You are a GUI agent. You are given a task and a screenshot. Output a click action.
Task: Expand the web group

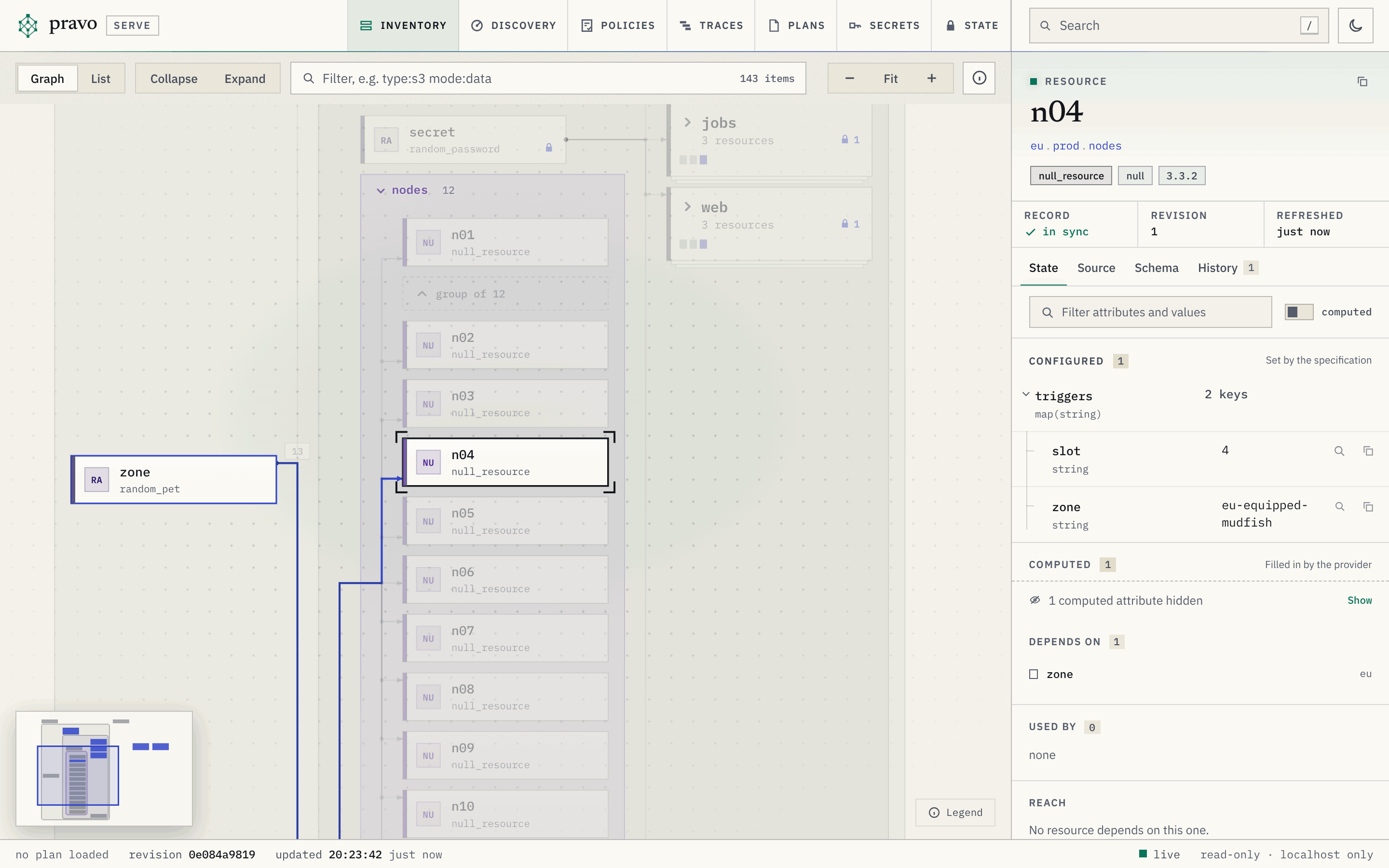click(687, 207)
